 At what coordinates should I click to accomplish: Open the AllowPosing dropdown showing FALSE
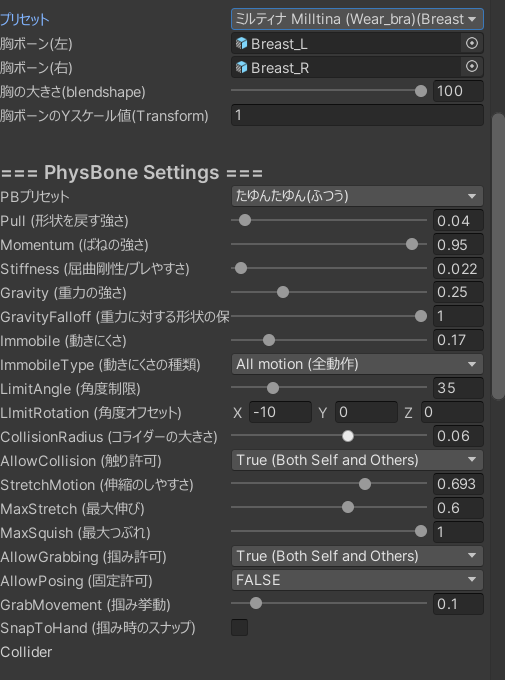pyautogui.click(x=357, y=580)
